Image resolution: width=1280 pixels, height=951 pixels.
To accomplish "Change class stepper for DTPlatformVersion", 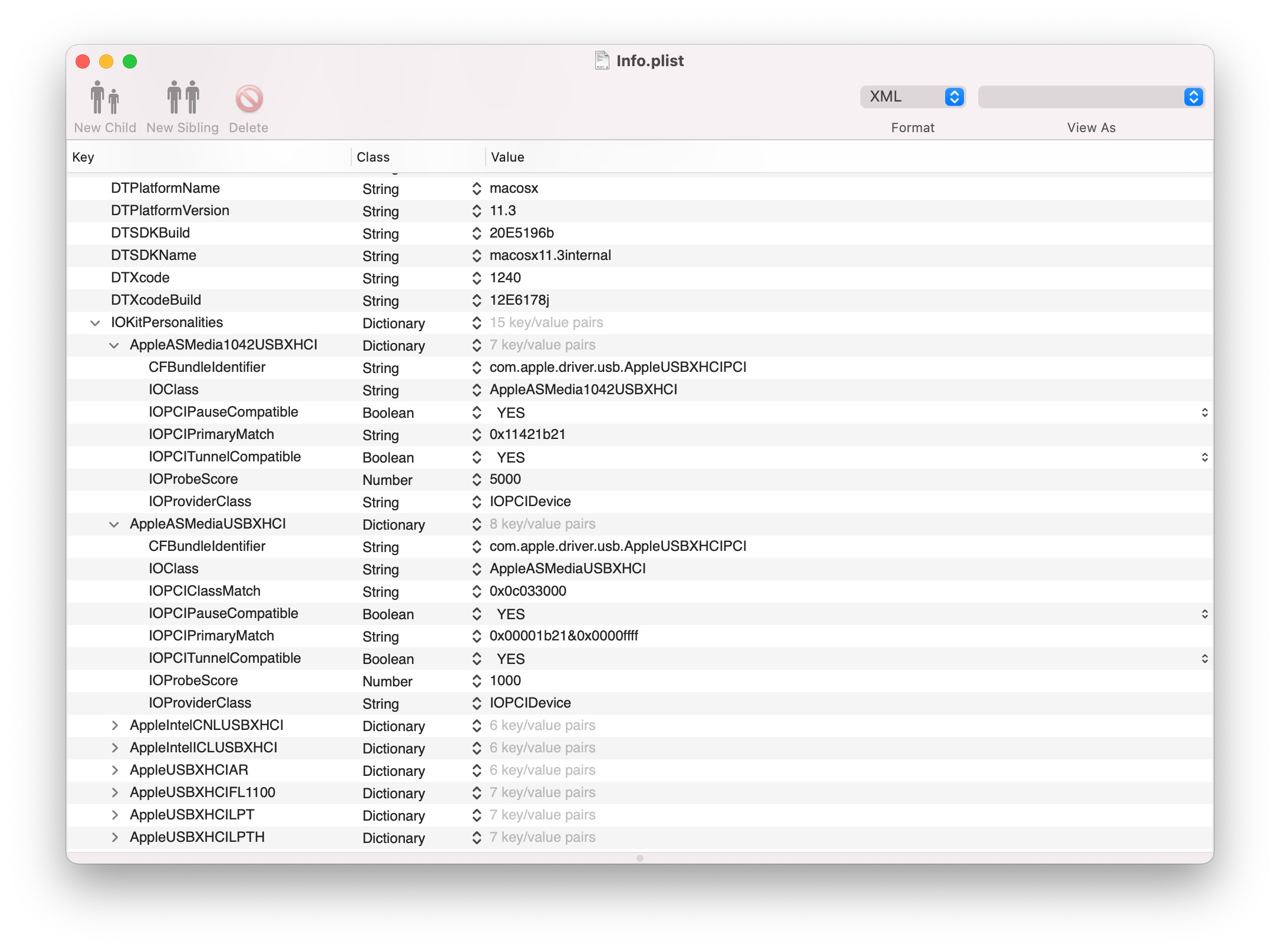I will (477, 211).
